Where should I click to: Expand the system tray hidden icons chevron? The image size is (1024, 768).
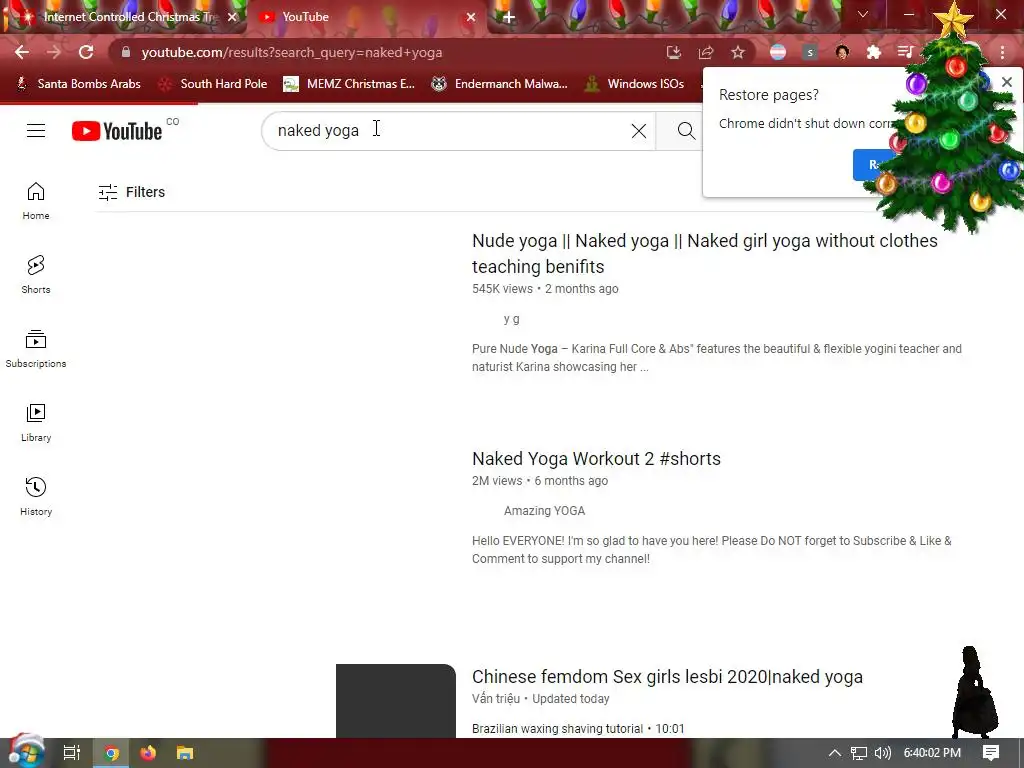coord(835,753)
